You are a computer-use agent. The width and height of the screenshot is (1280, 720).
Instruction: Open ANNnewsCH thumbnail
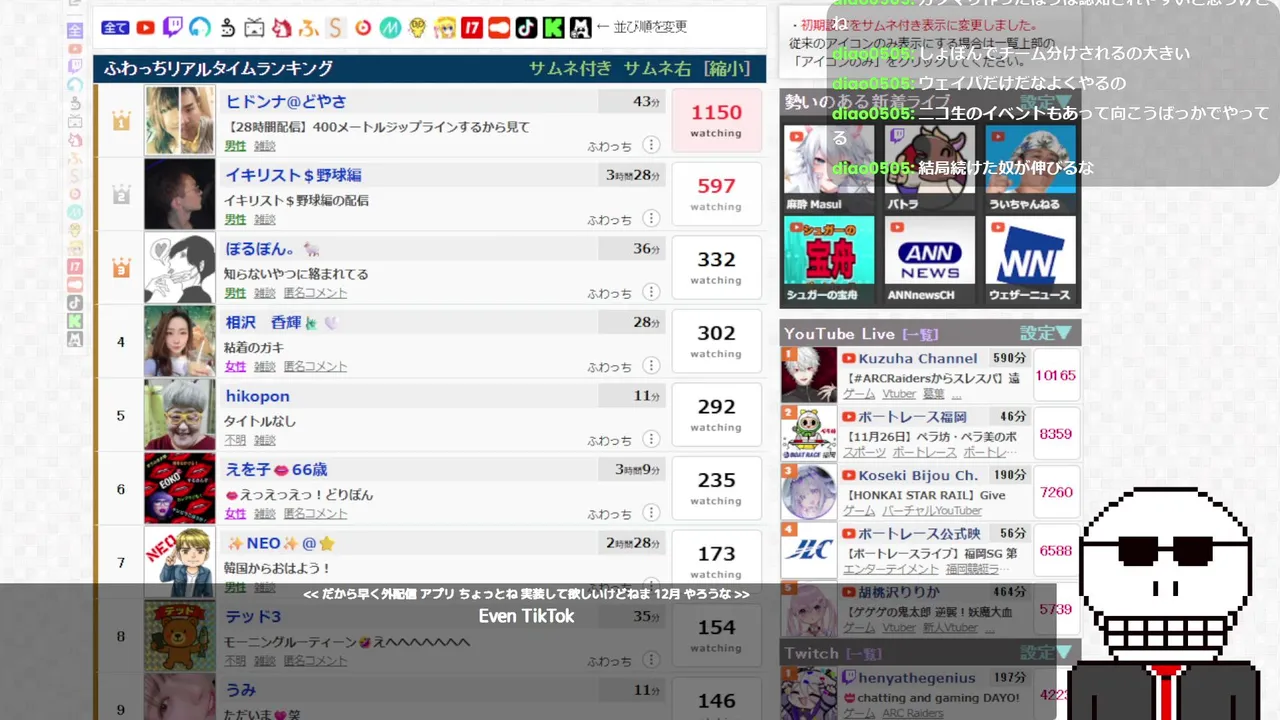click(929, 260)
